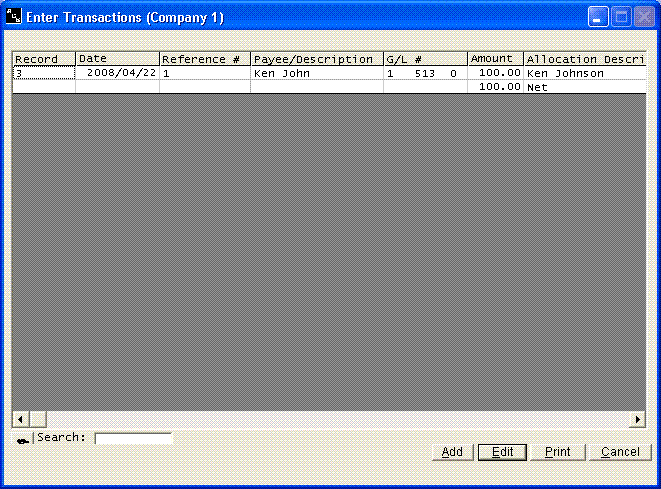Screen dimensions: 661x489
Task: Click the application icon in the title bar
Action: (x=14, y=17)
